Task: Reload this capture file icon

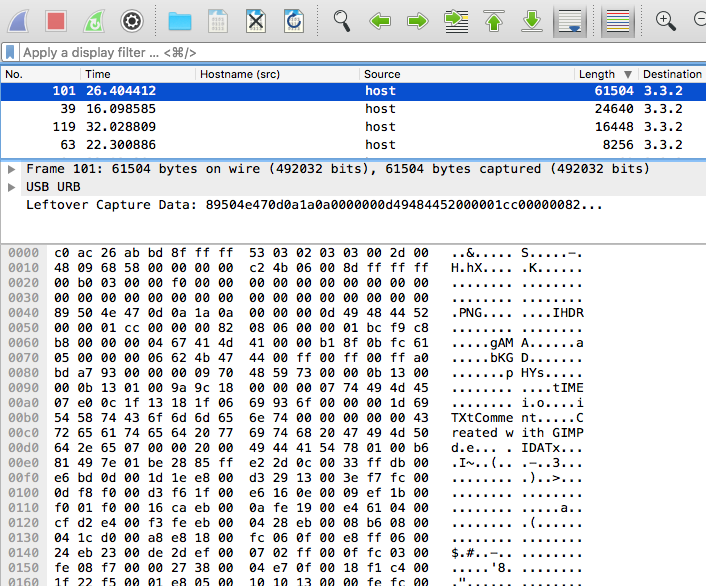Action: [x=294, y=21]
